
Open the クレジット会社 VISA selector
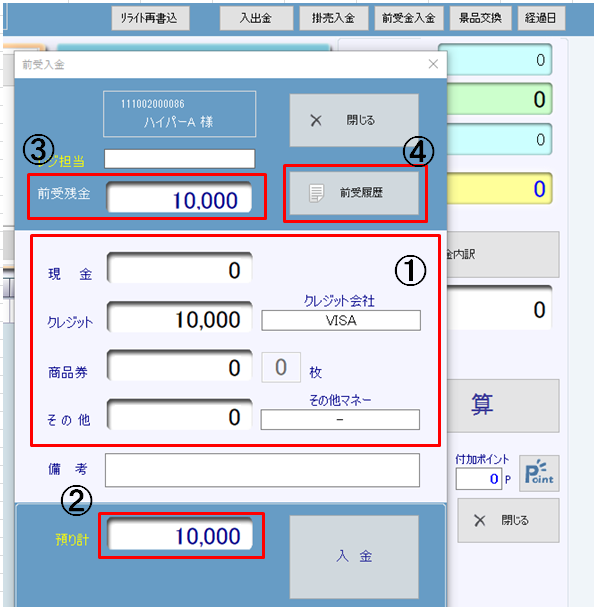point(341,320)
